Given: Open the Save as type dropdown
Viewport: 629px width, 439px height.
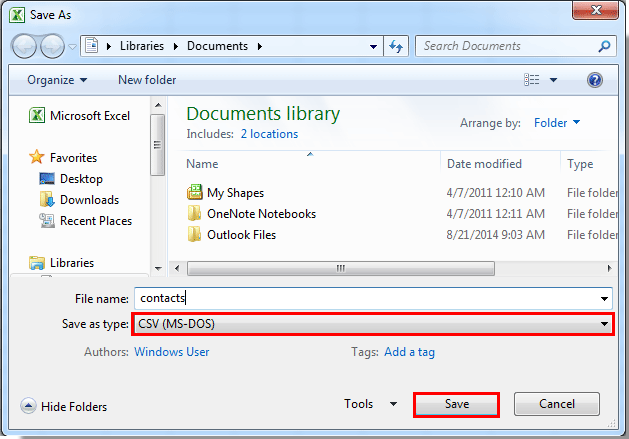Looking at the screenshot, I should [x=373, y=324].
